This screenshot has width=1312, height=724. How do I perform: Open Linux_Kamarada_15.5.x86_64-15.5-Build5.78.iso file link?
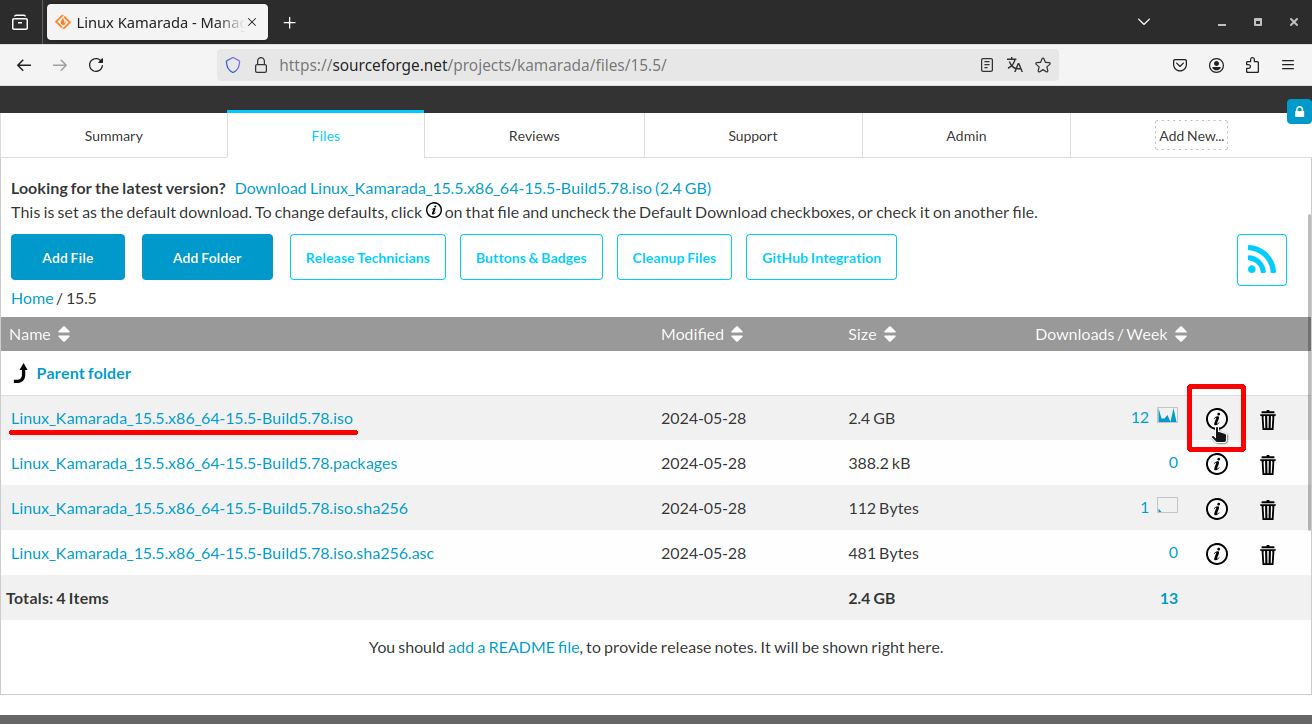pyautogui.click(x=182, y=418)
